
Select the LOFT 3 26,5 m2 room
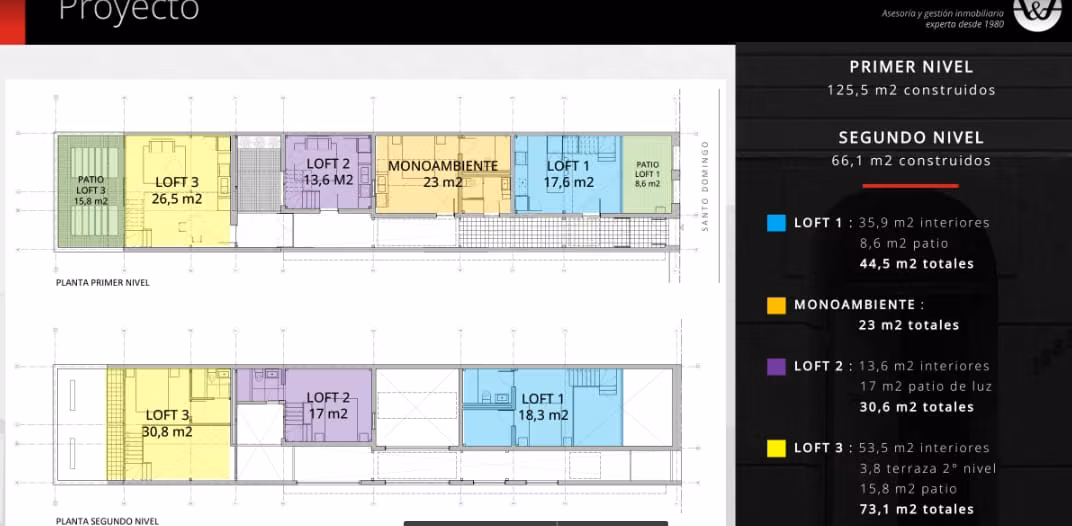178,191
